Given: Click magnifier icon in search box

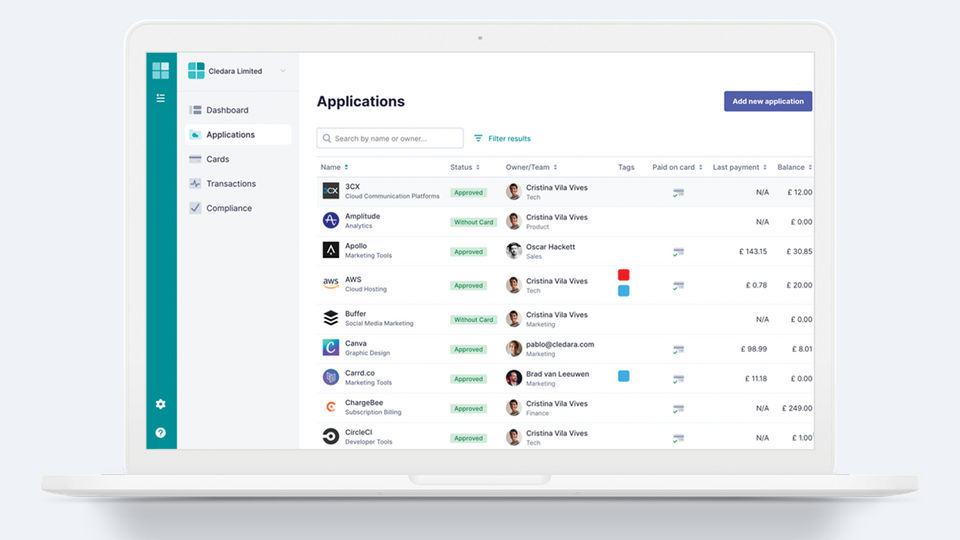Looking at the screenshot, I should [x=327, y=138].
